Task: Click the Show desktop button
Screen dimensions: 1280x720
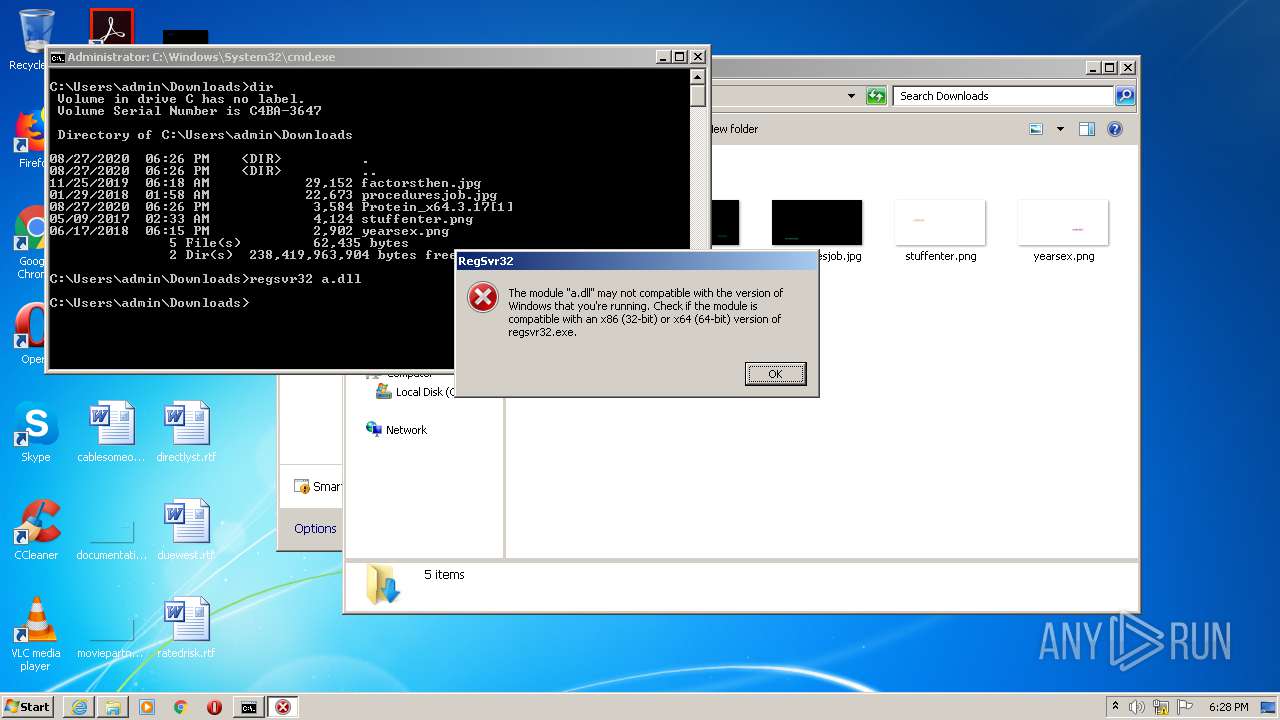Action: coord(1269,707)
